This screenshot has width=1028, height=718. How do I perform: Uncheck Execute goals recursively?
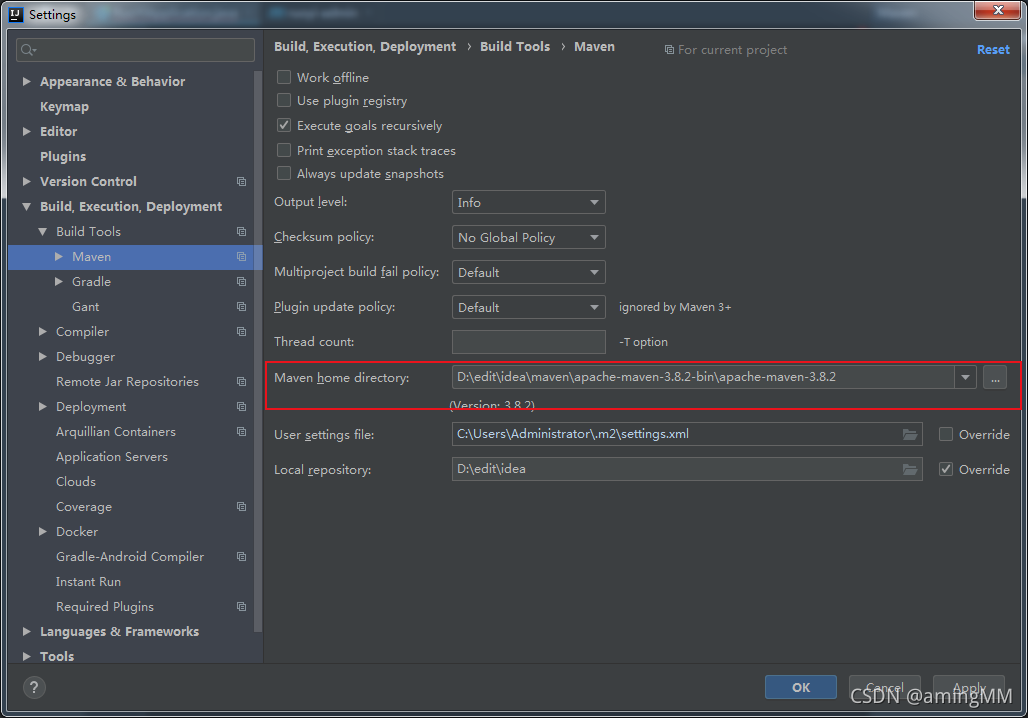pyautogui.click(x=284, y=125)
